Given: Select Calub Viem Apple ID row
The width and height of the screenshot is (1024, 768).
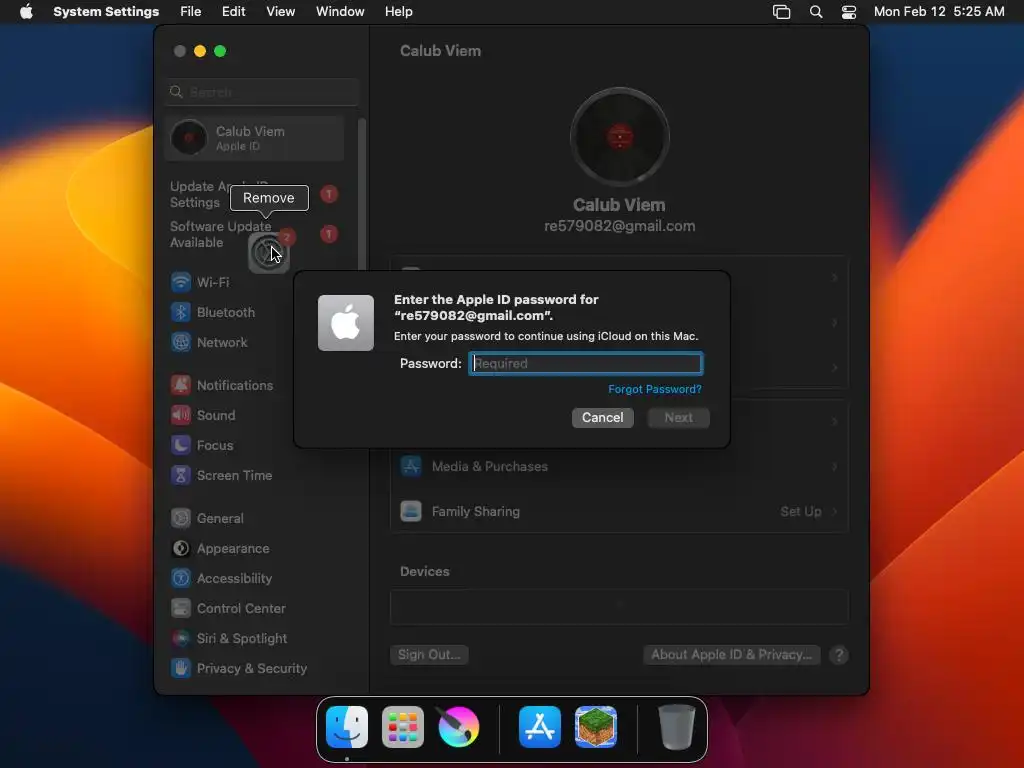Looking at the screenshot, I should pos(255,138).
